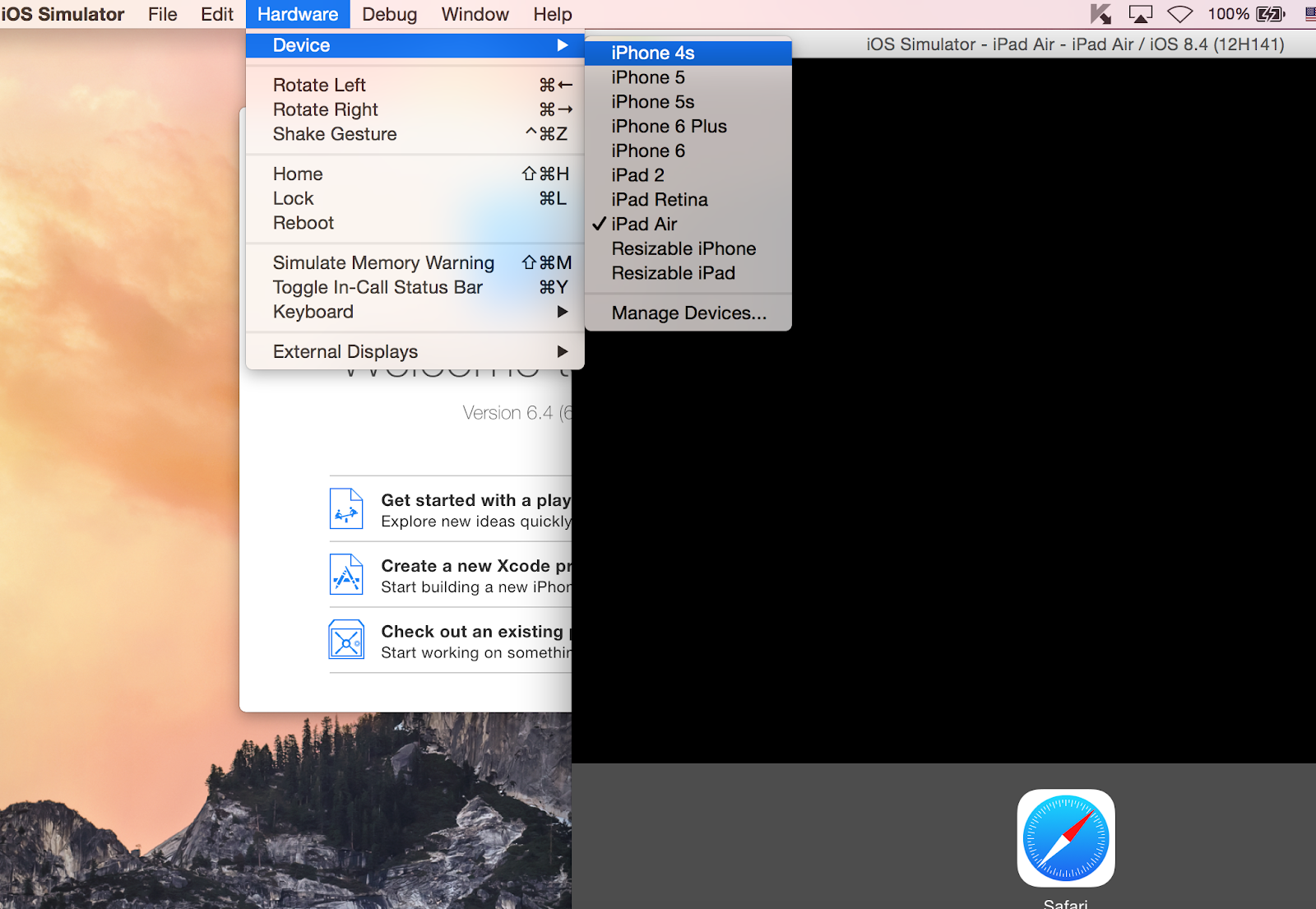This screenshot has height=909, width=1316.
Task: Open the Window menu
Action: pos(475,14)
